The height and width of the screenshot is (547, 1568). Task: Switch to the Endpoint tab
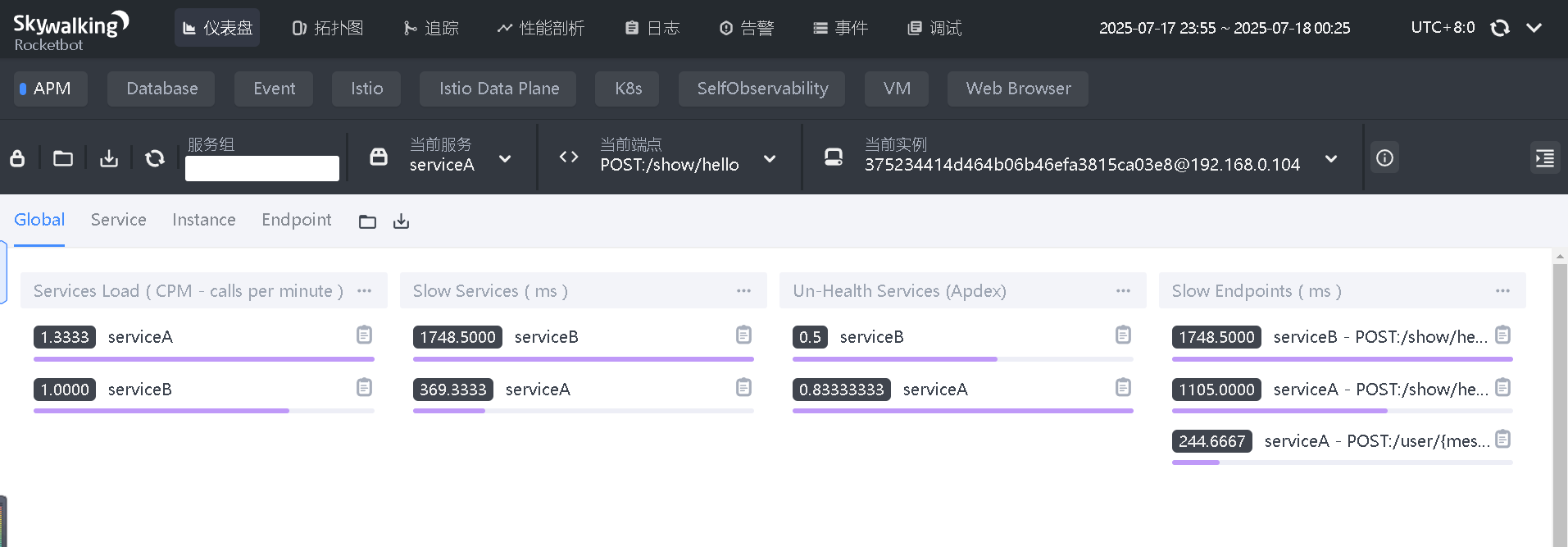[x=297, y=220]
